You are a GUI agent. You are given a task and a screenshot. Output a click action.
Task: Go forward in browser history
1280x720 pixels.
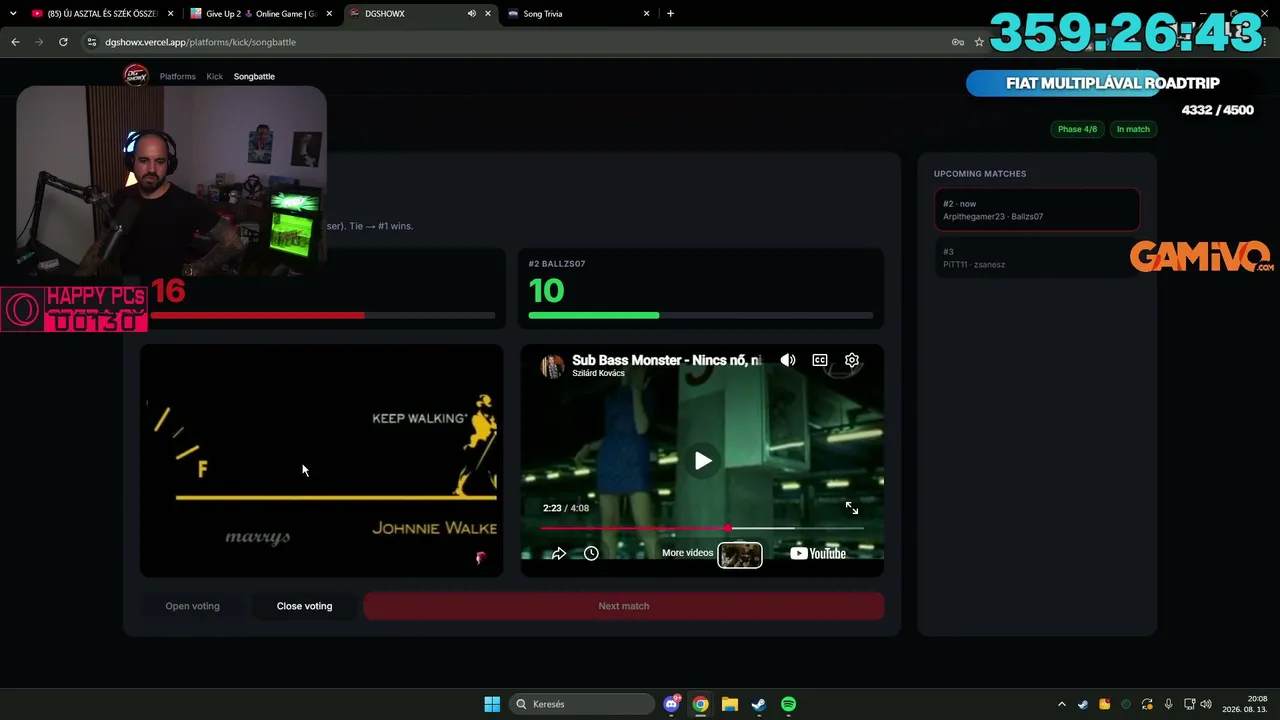point(39,42)
